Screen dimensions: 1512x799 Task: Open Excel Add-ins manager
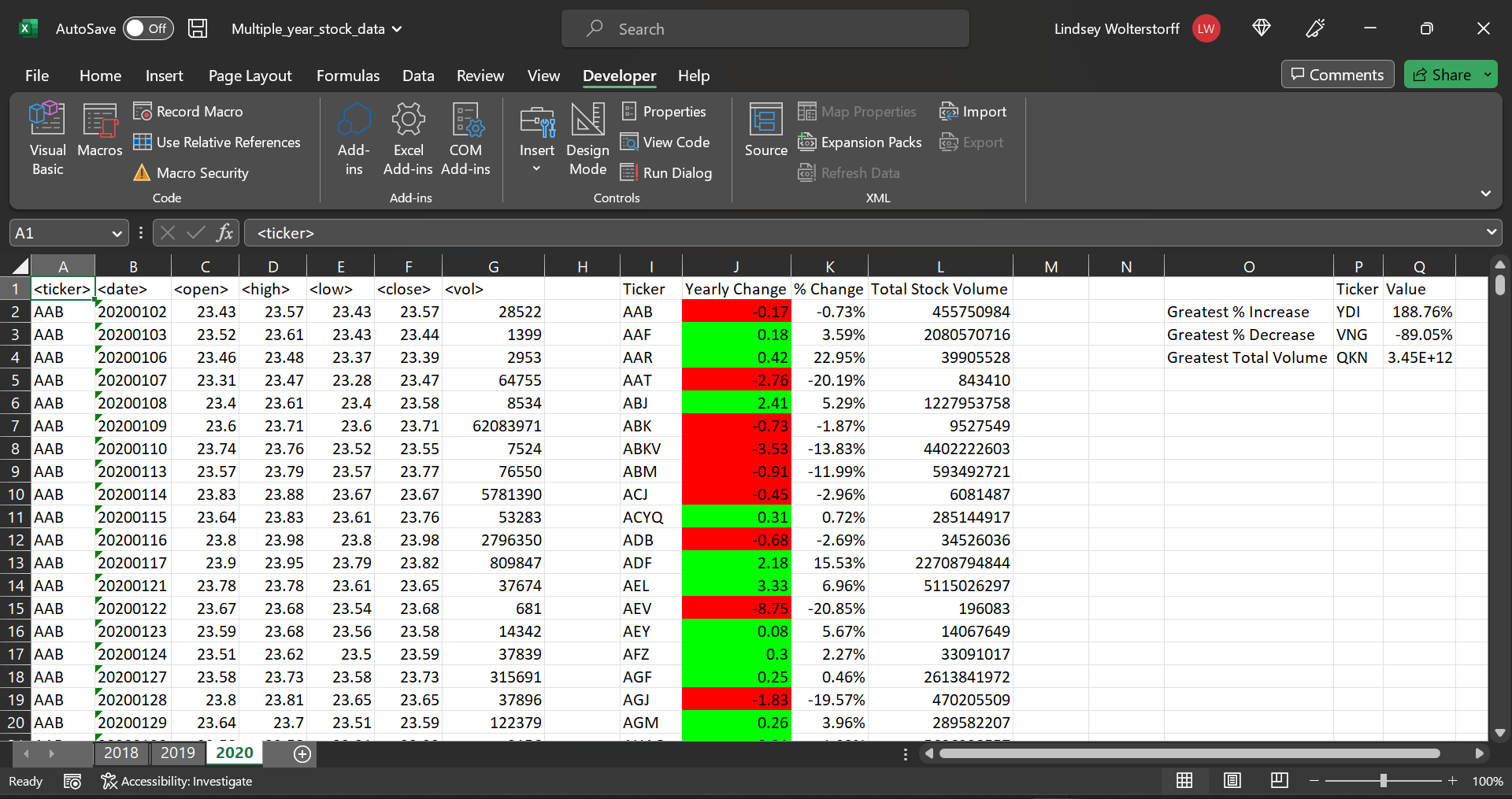[x=408, y=139]
